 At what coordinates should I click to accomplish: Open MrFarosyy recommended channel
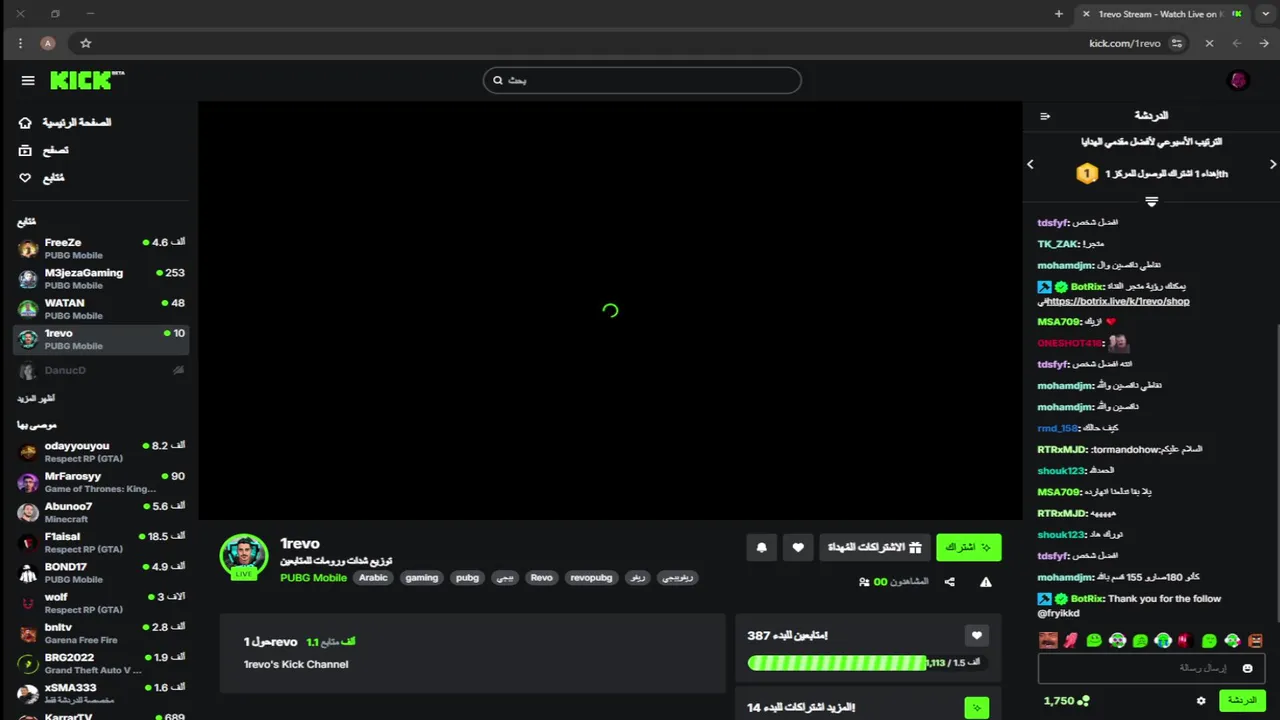tap(101, 482)
